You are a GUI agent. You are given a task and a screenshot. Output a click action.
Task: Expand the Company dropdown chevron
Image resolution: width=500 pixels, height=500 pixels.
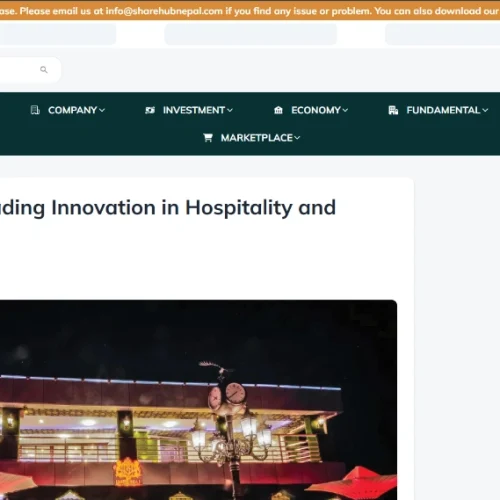click(102, 110)
